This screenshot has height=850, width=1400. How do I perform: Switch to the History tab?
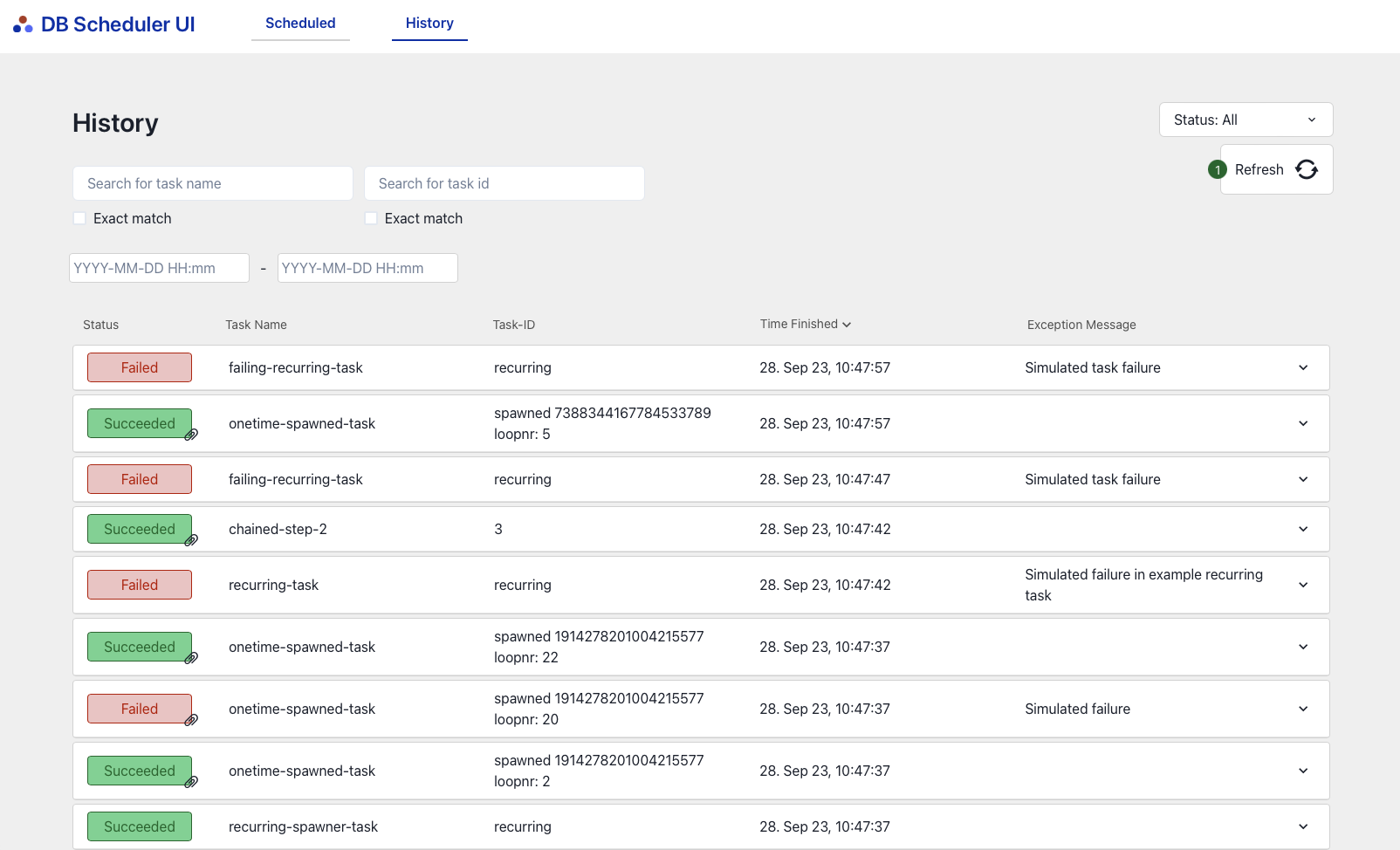coord(429,24)
